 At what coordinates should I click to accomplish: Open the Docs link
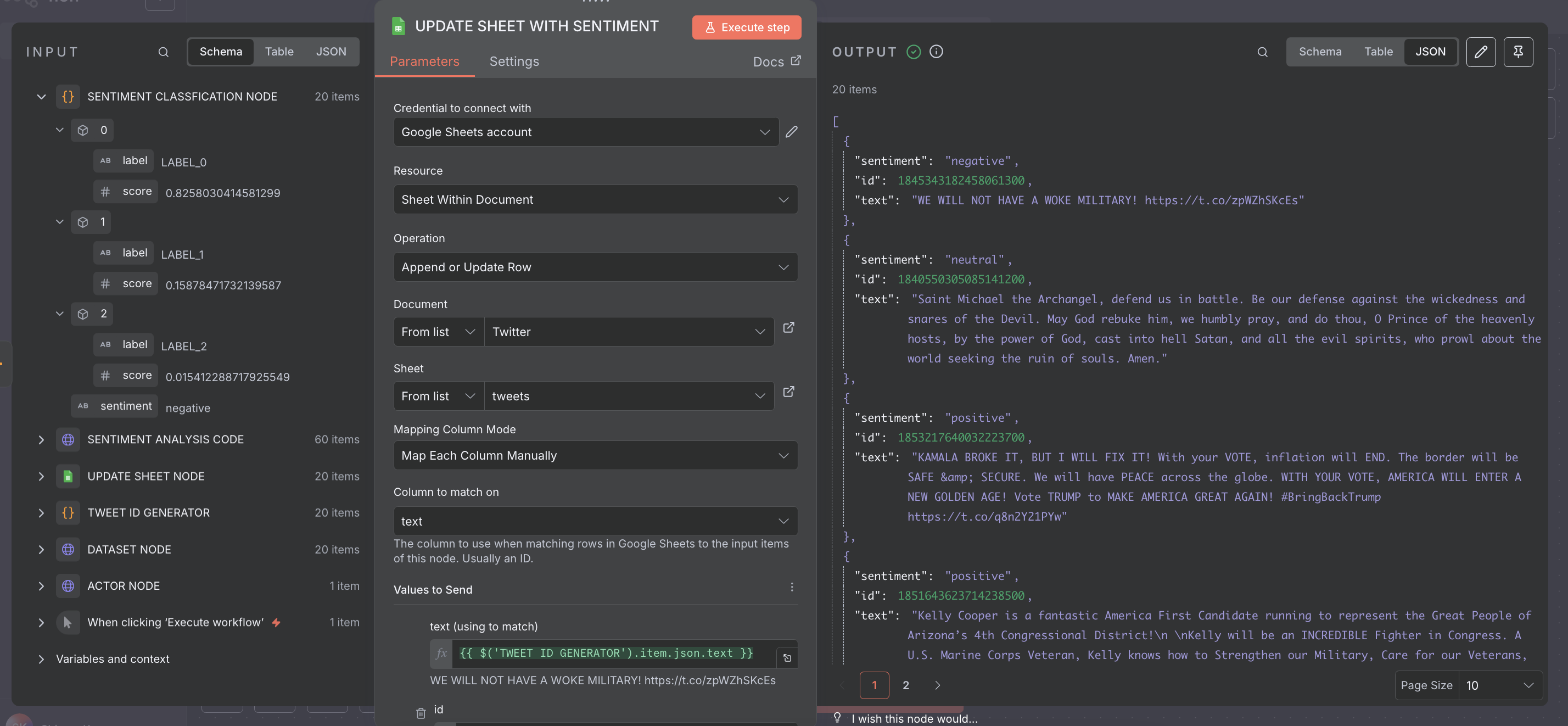click(x=776, y=62)
